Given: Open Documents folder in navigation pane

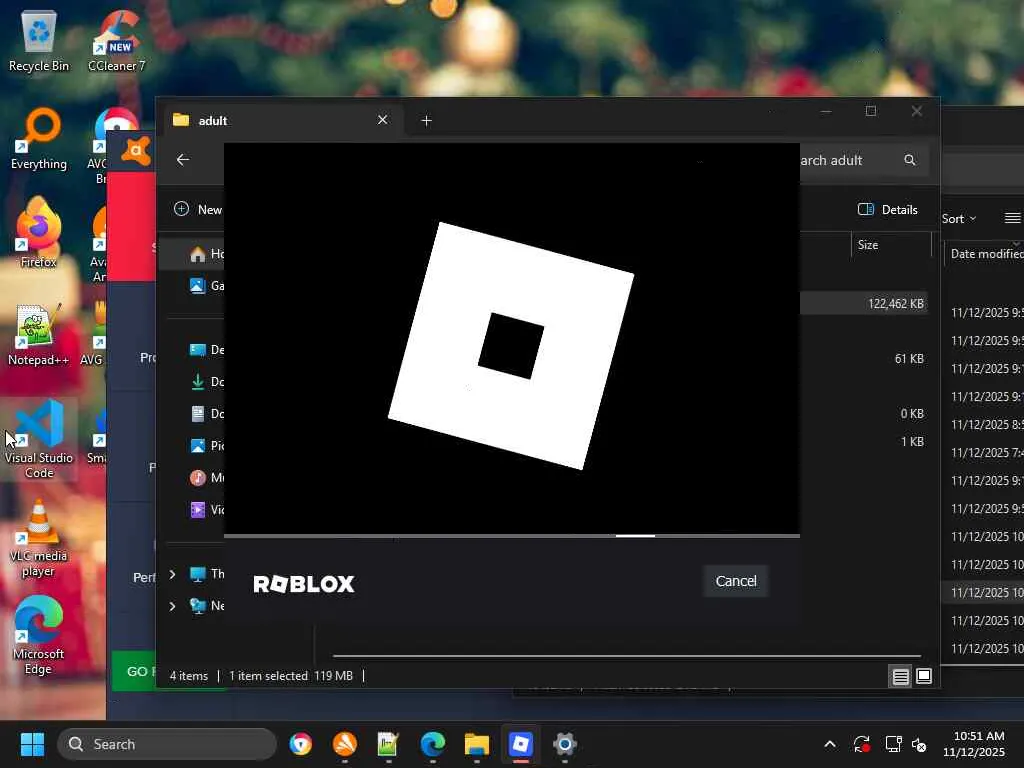Looking at the screenshot, I should [x=206, y=413].
